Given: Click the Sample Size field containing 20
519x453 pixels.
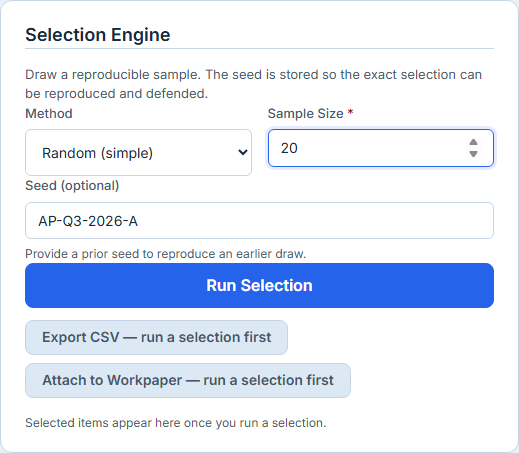Looking at the screenshot, I should pos(381,148).
